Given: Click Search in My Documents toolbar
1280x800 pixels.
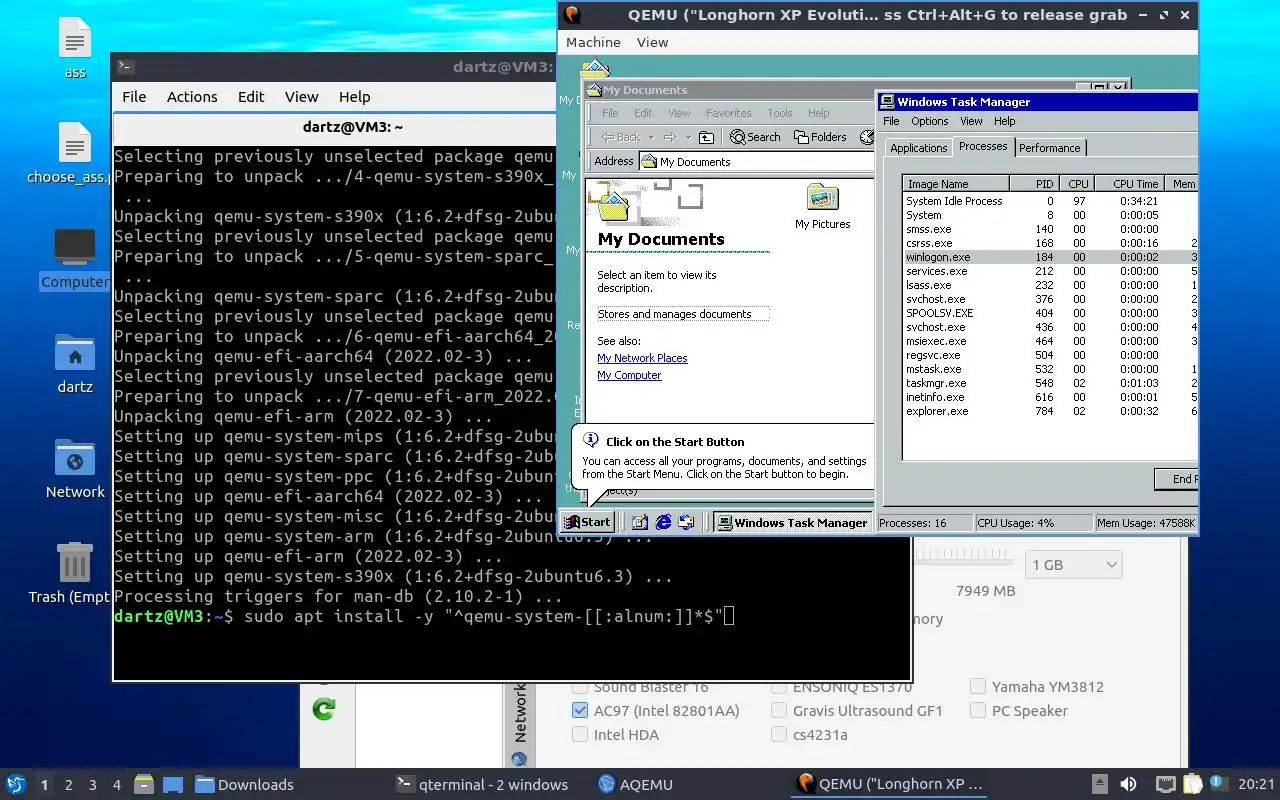Looking at the screenshot, I should (755, 137).
